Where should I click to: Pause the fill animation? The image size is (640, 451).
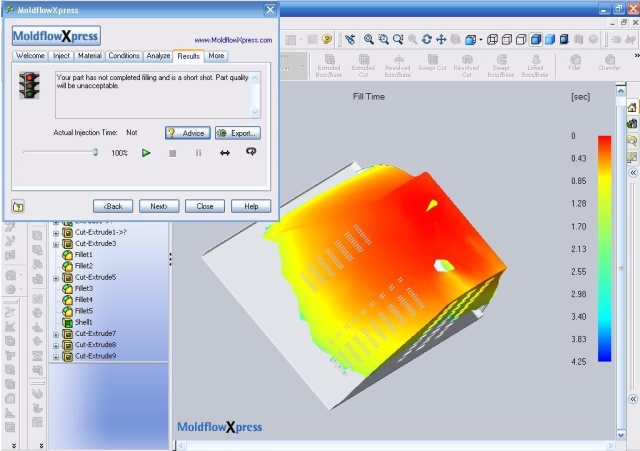(x=198, y=153)
